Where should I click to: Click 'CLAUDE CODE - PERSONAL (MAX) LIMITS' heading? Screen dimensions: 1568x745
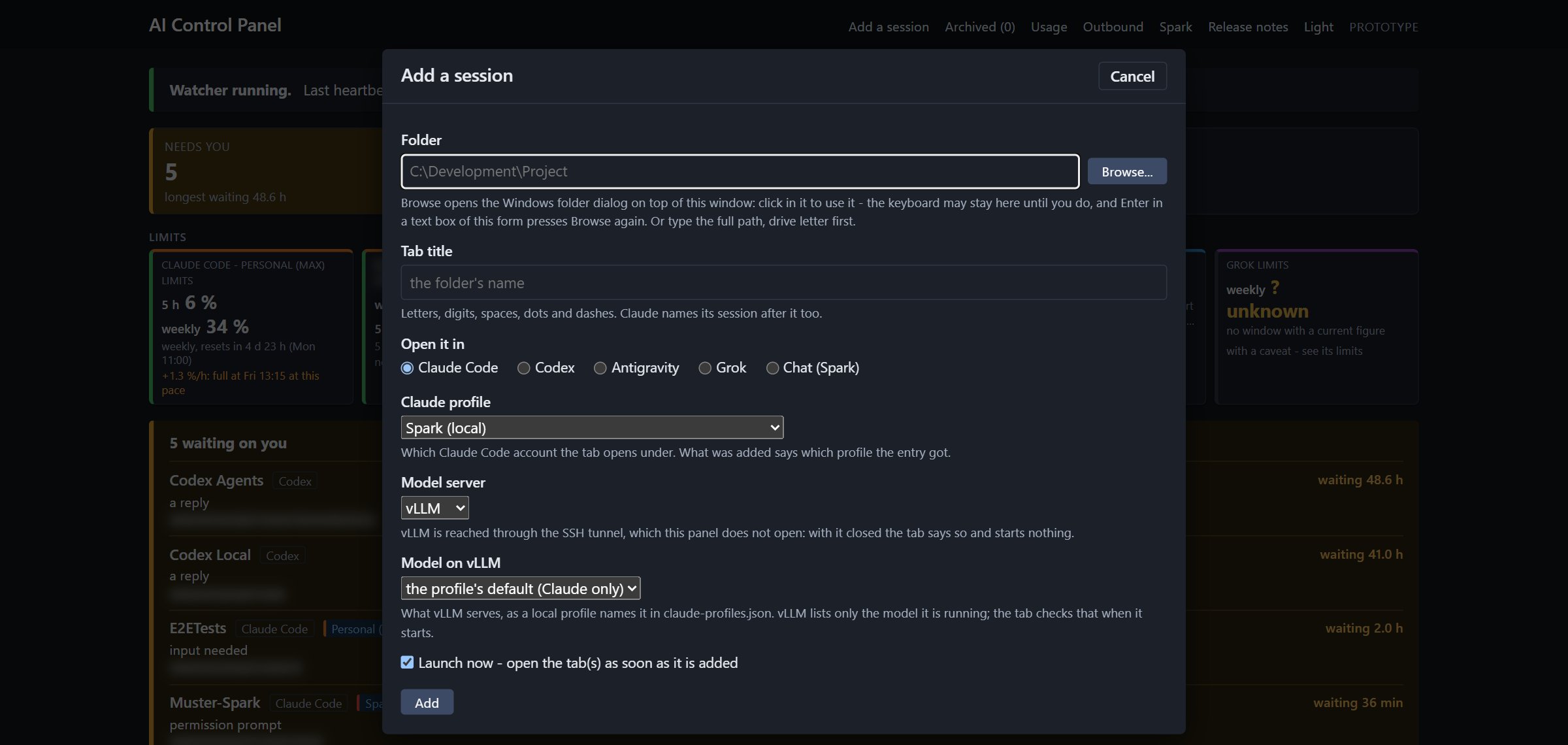pyautogui.click(x=243, y=273)
